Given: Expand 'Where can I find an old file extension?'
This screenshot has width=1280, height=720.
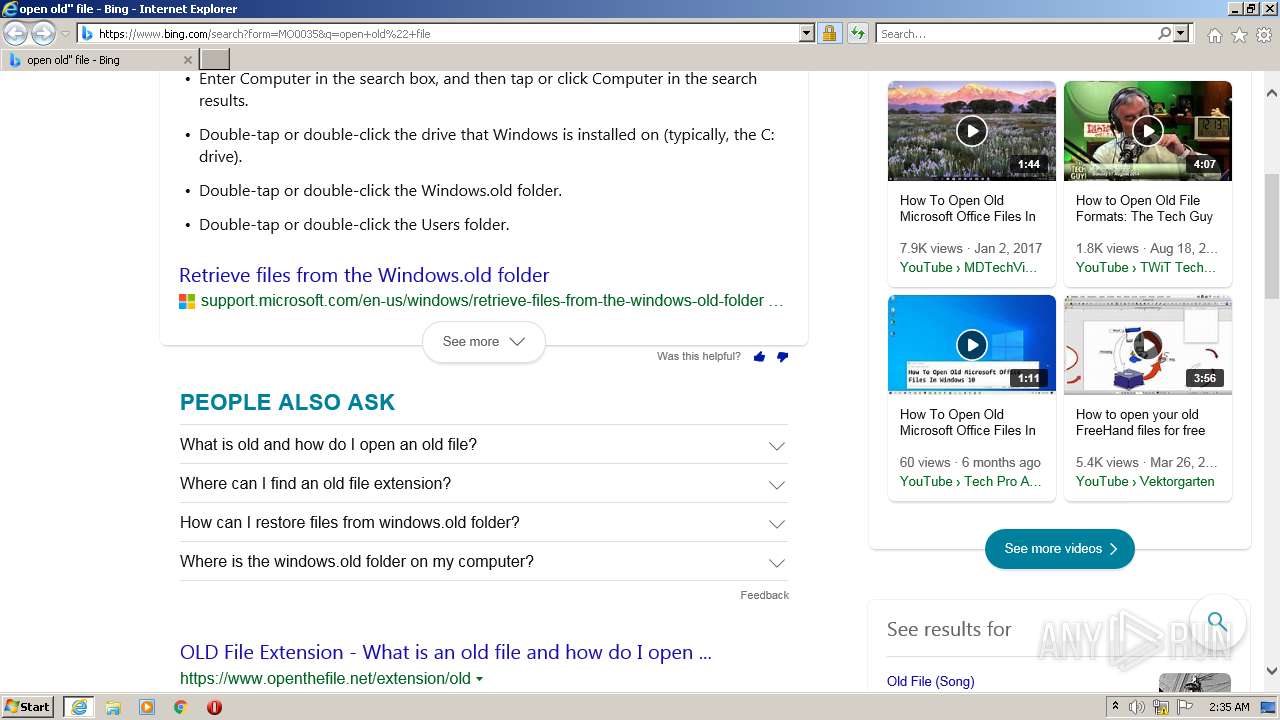Looking at the screenshot, I should tap(483, 484).
